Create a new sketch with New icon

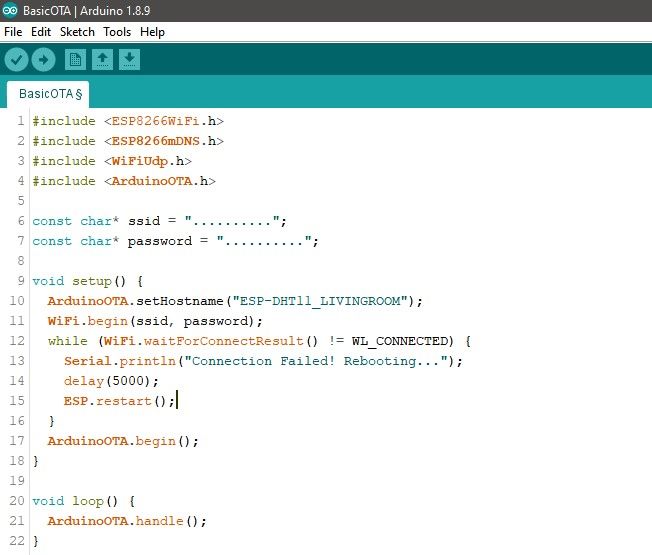(x=75, y=59)
